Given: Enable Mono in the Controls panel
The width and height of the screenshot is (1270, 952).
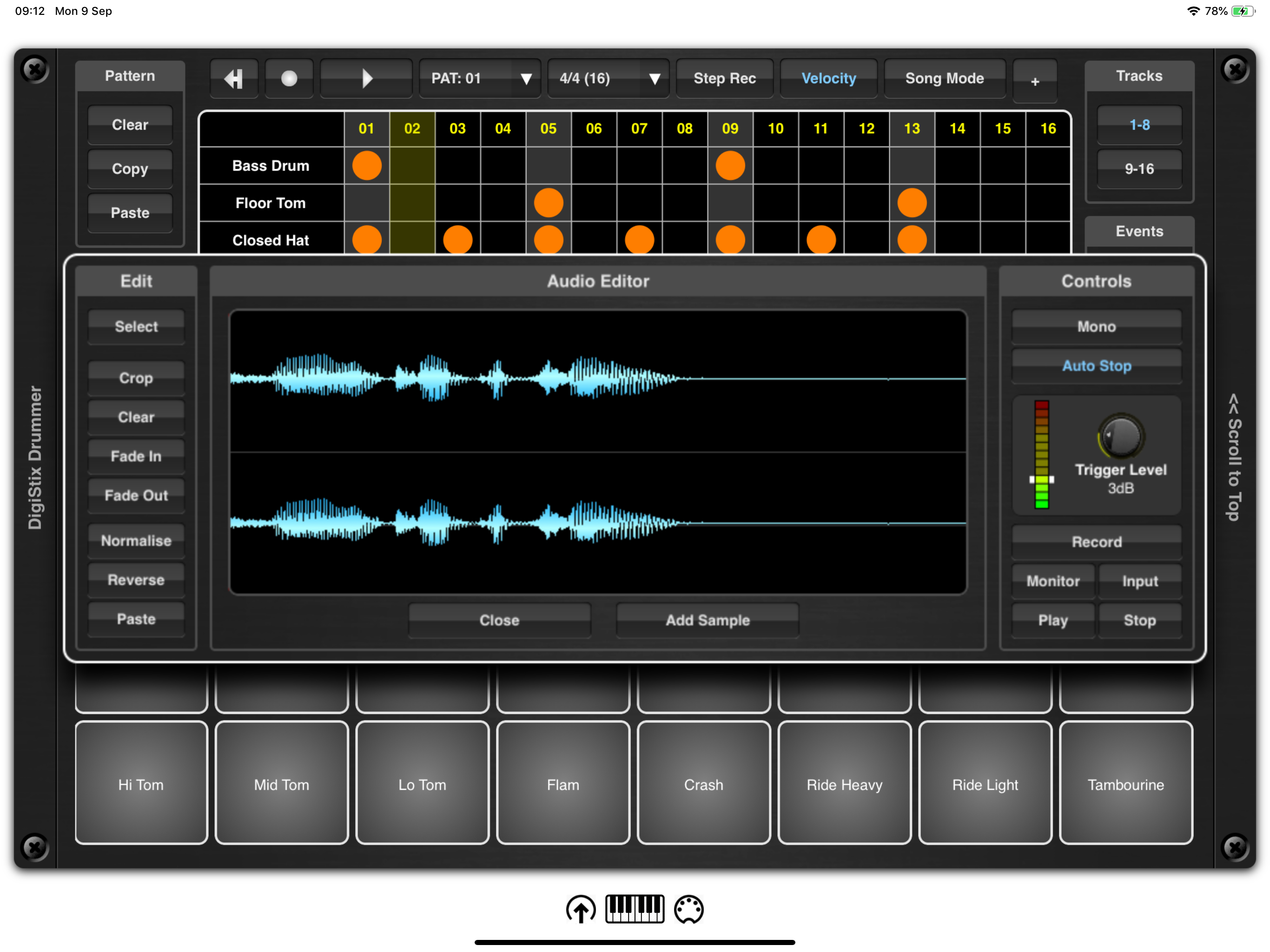Looking at the screenshot, I should [1096, 326].
